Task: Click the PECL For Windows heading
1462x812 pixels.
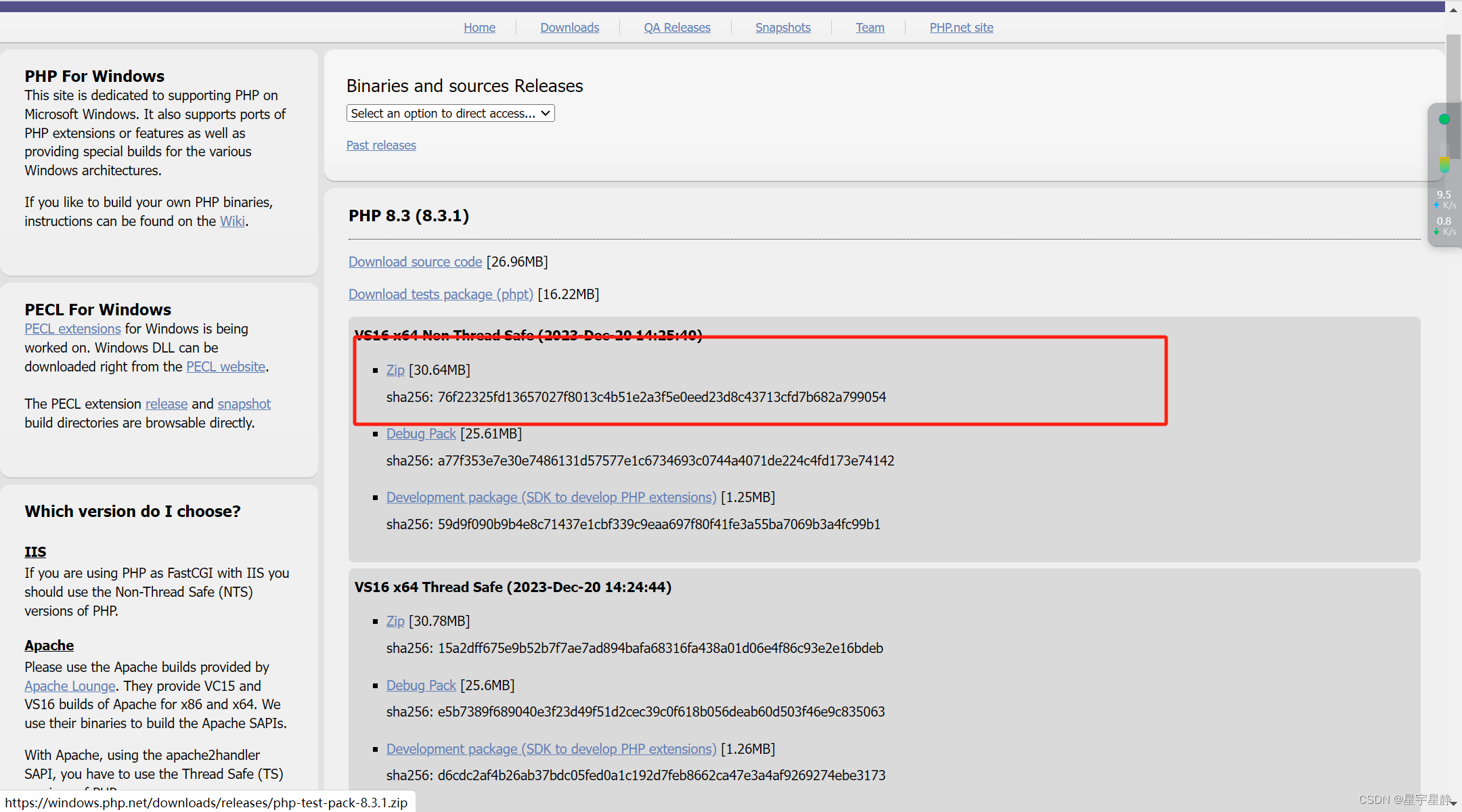Action: [x=97, y=310]
